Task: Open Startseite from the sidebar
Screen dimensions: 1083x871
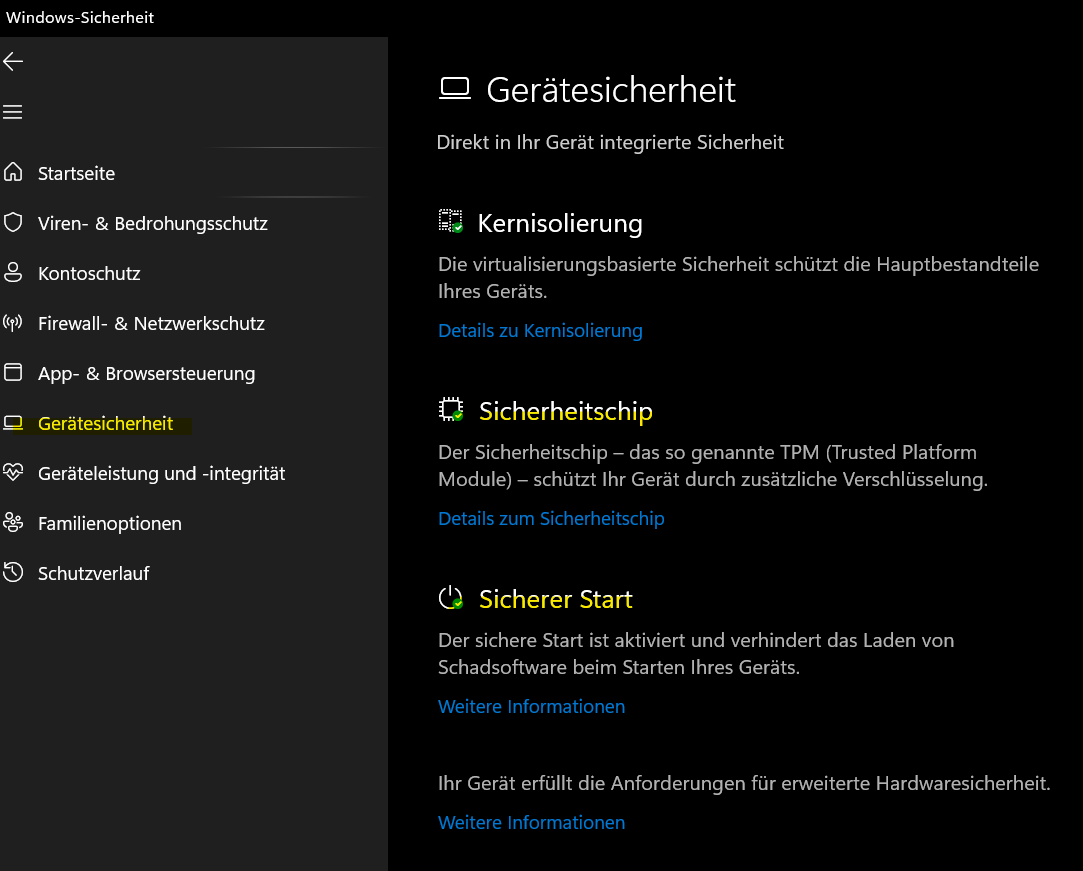Action: [x=76, y=174]
